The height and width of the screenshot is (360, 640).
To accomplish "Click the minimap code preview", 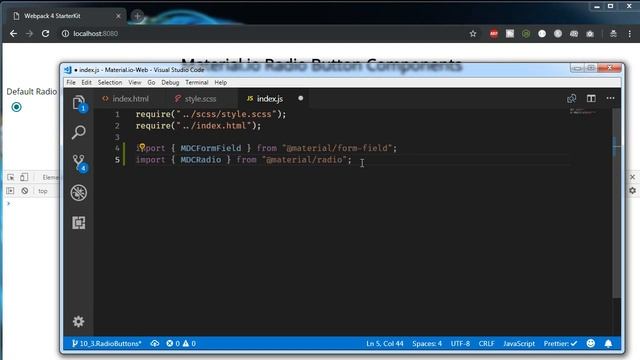I will [583, 111].
